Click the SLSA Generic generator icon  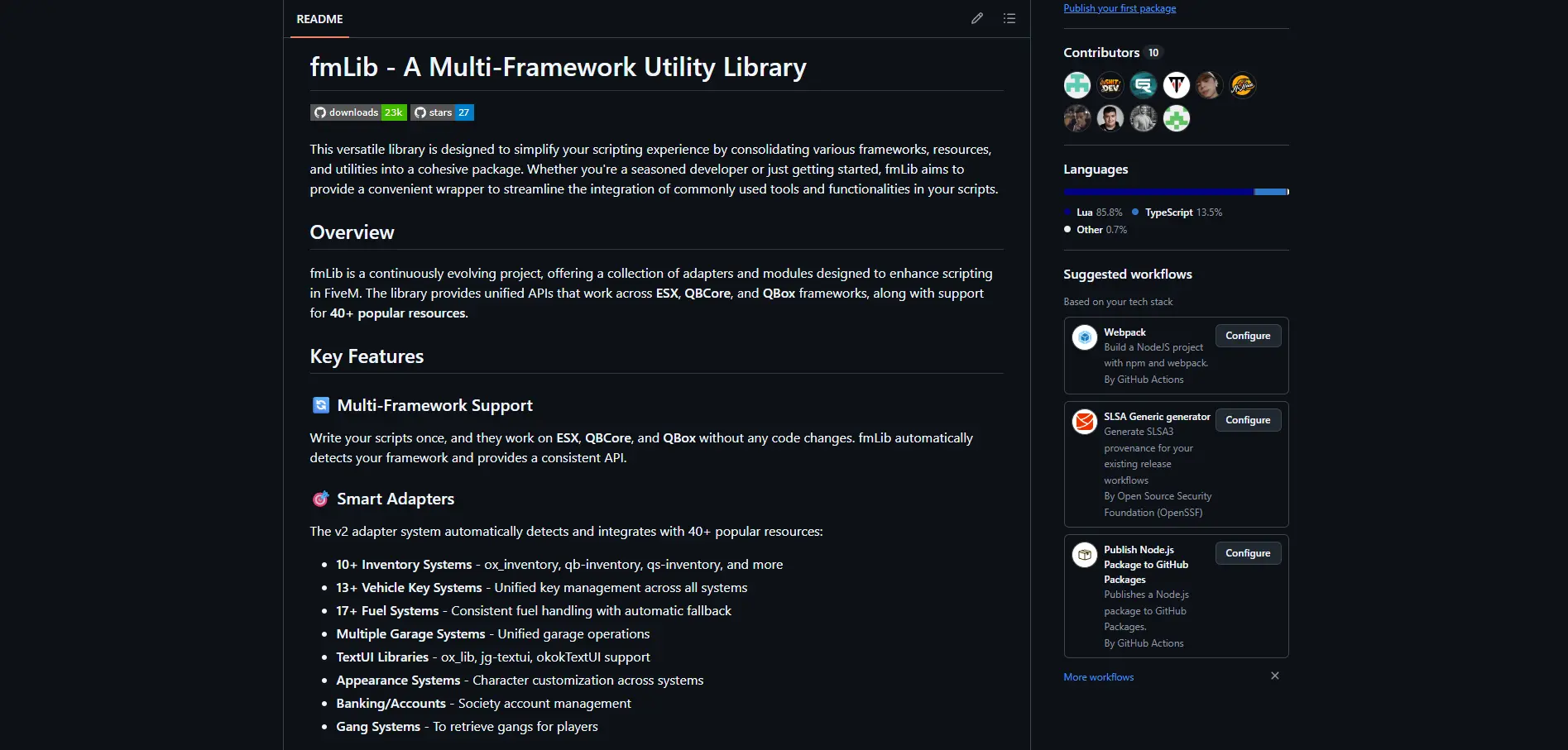[x=1085, y=422]
